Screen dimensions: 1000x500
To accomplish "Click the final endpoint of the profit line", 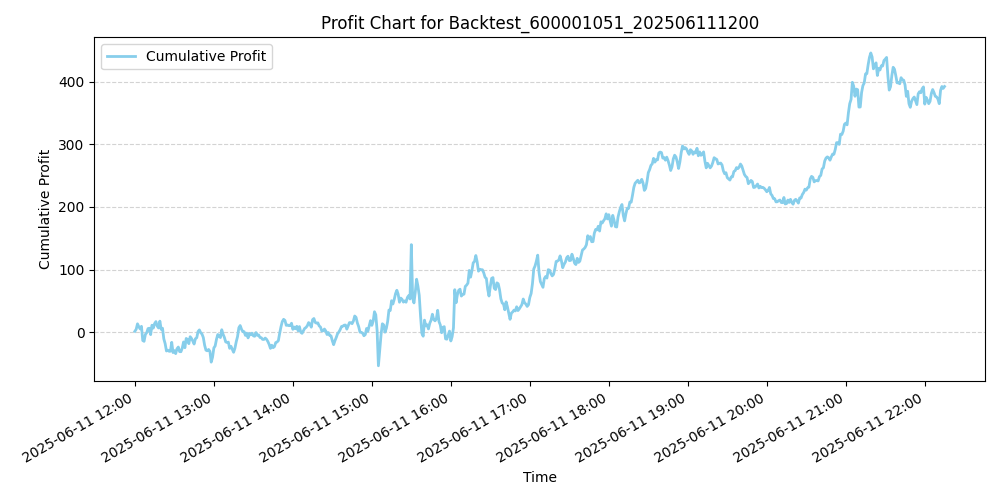I will [944, 86].
